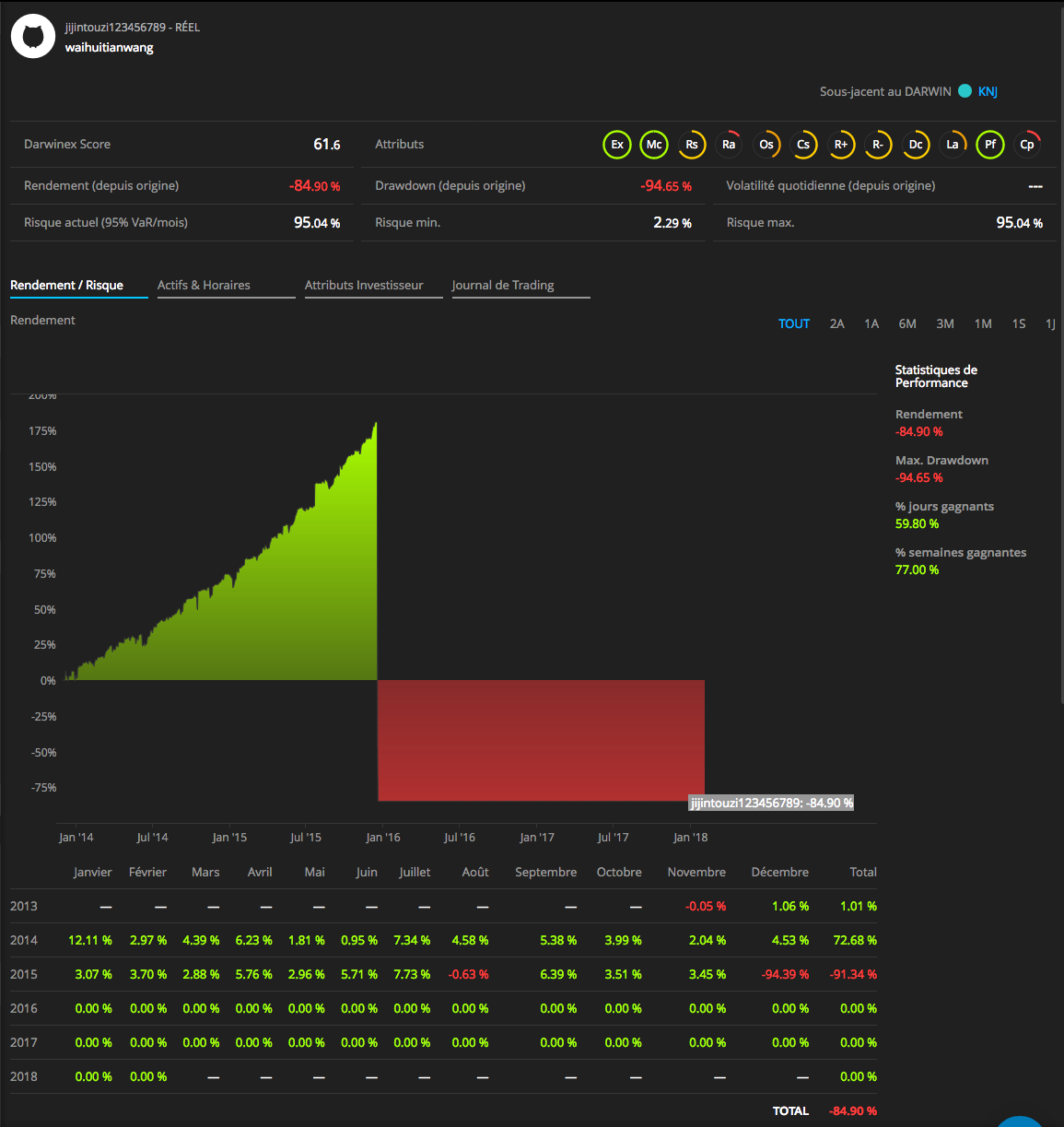1064x1127 pixels.
Task: Click the username waihuitianwang
Action: click(x=110, y=48)
